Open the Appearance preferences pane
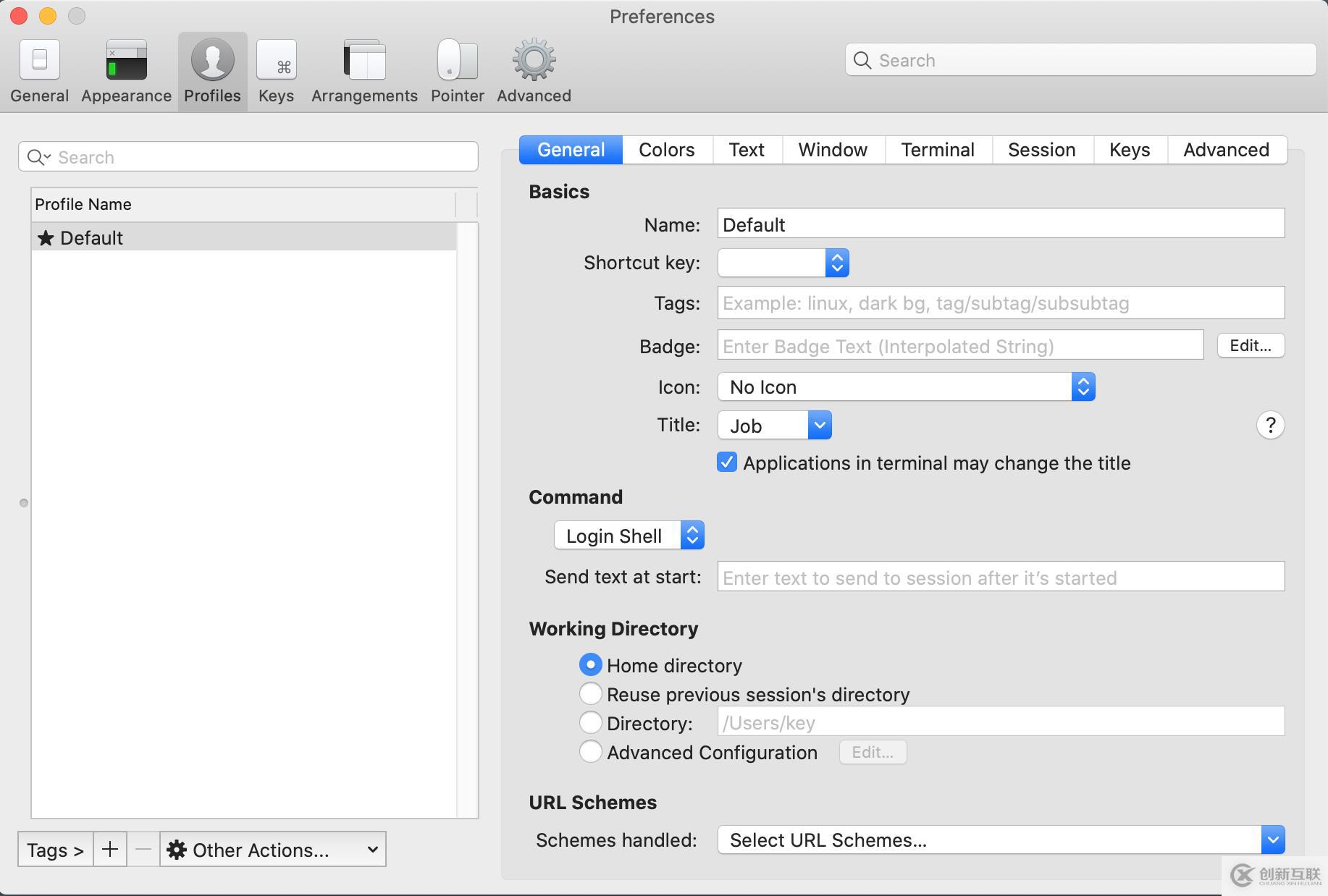This screenshot has width=1328, height=896. click(x=125, y=69)
